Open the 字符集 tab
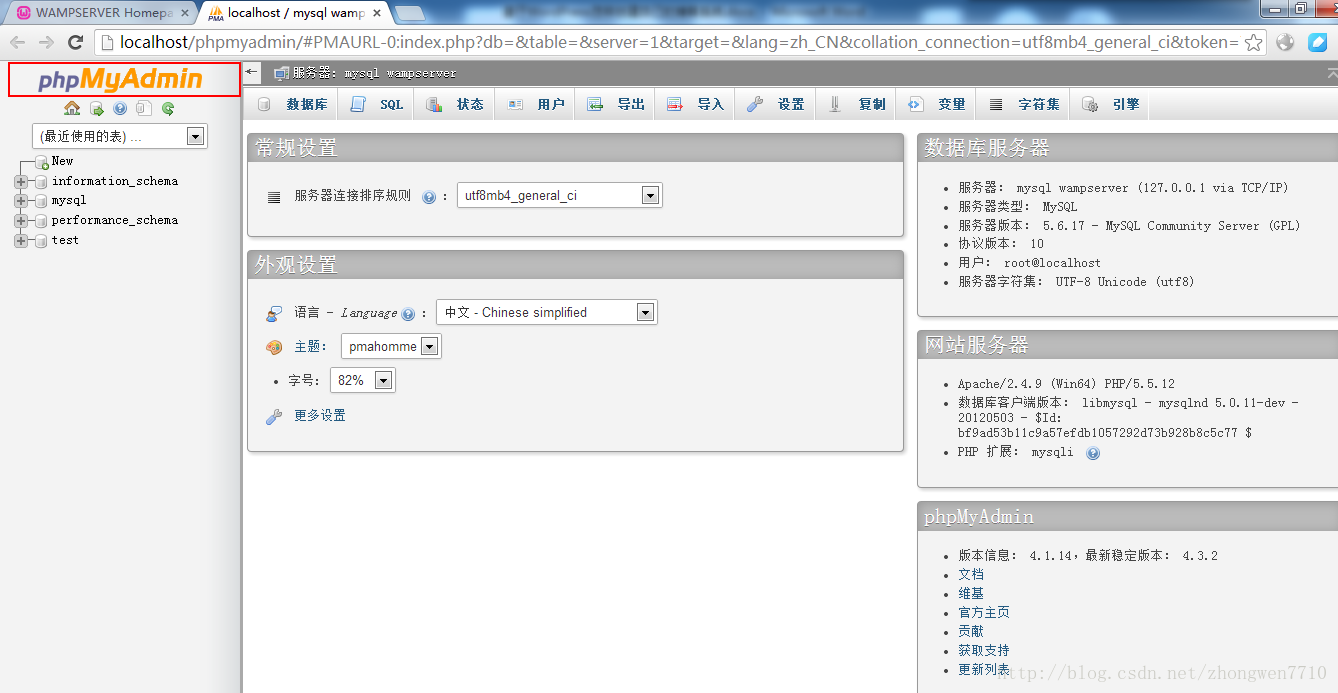The height and width of the screenshot is (693, 1338). click(1024, 104)
